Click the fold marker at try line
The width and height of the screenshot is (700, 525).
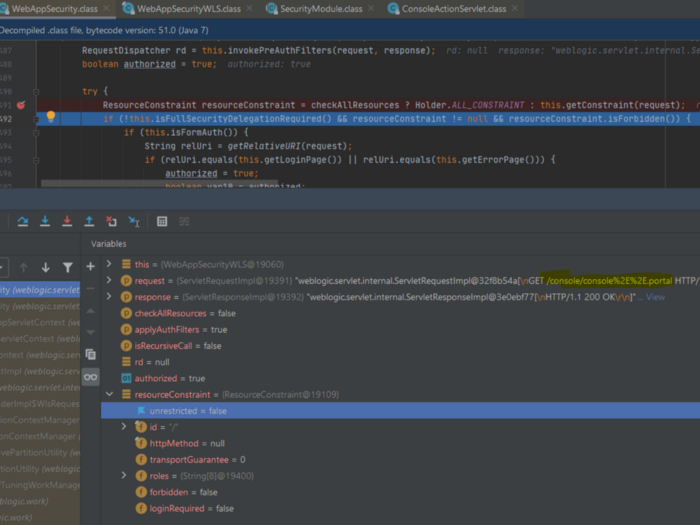point(36,92)
